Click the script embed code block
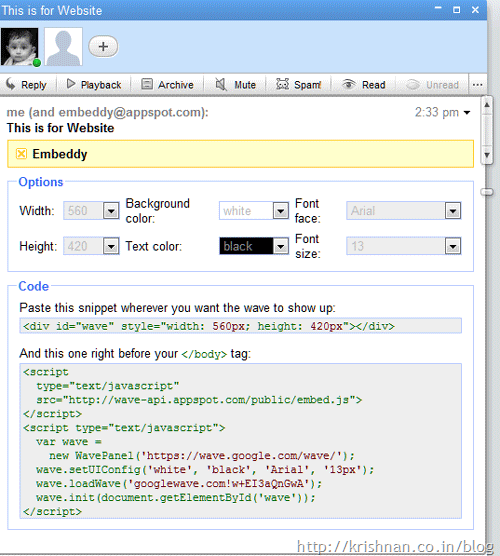This screenshot has width=500, height=556. click(x=240, y=441)
